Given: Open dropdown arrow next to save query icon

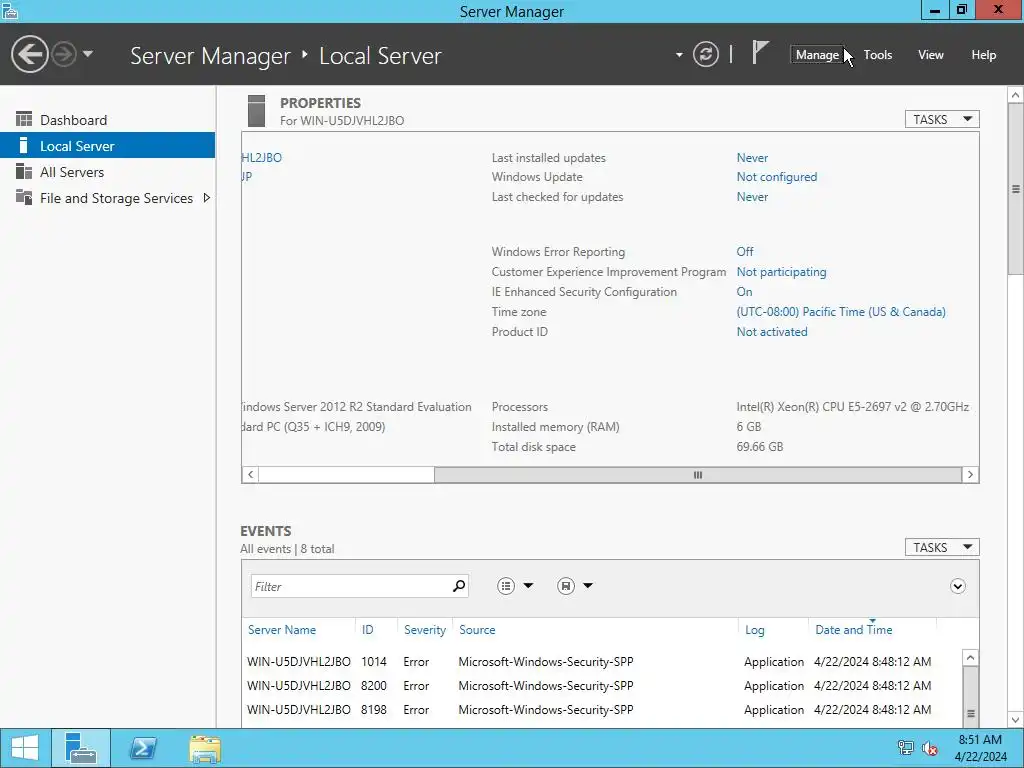Looking at the screenshot, I should [588, 586].
